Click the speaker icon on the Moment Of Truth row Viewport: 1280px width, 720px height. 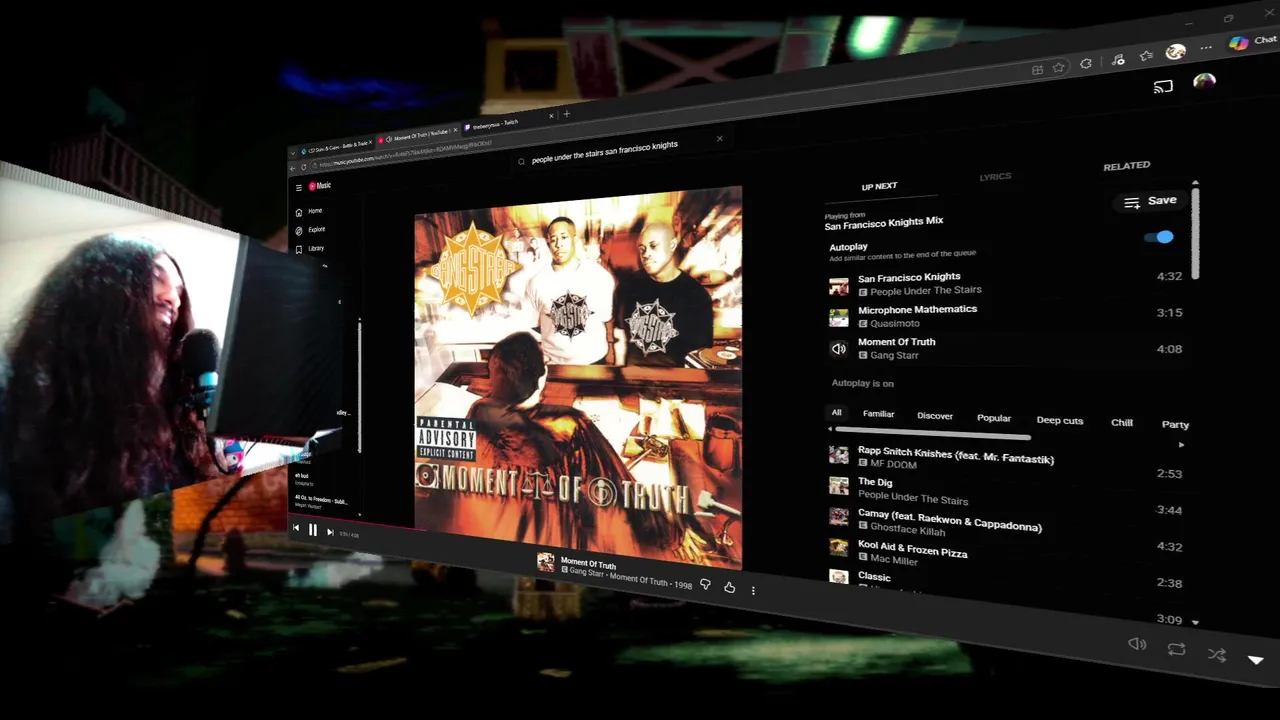pos(838,349)
